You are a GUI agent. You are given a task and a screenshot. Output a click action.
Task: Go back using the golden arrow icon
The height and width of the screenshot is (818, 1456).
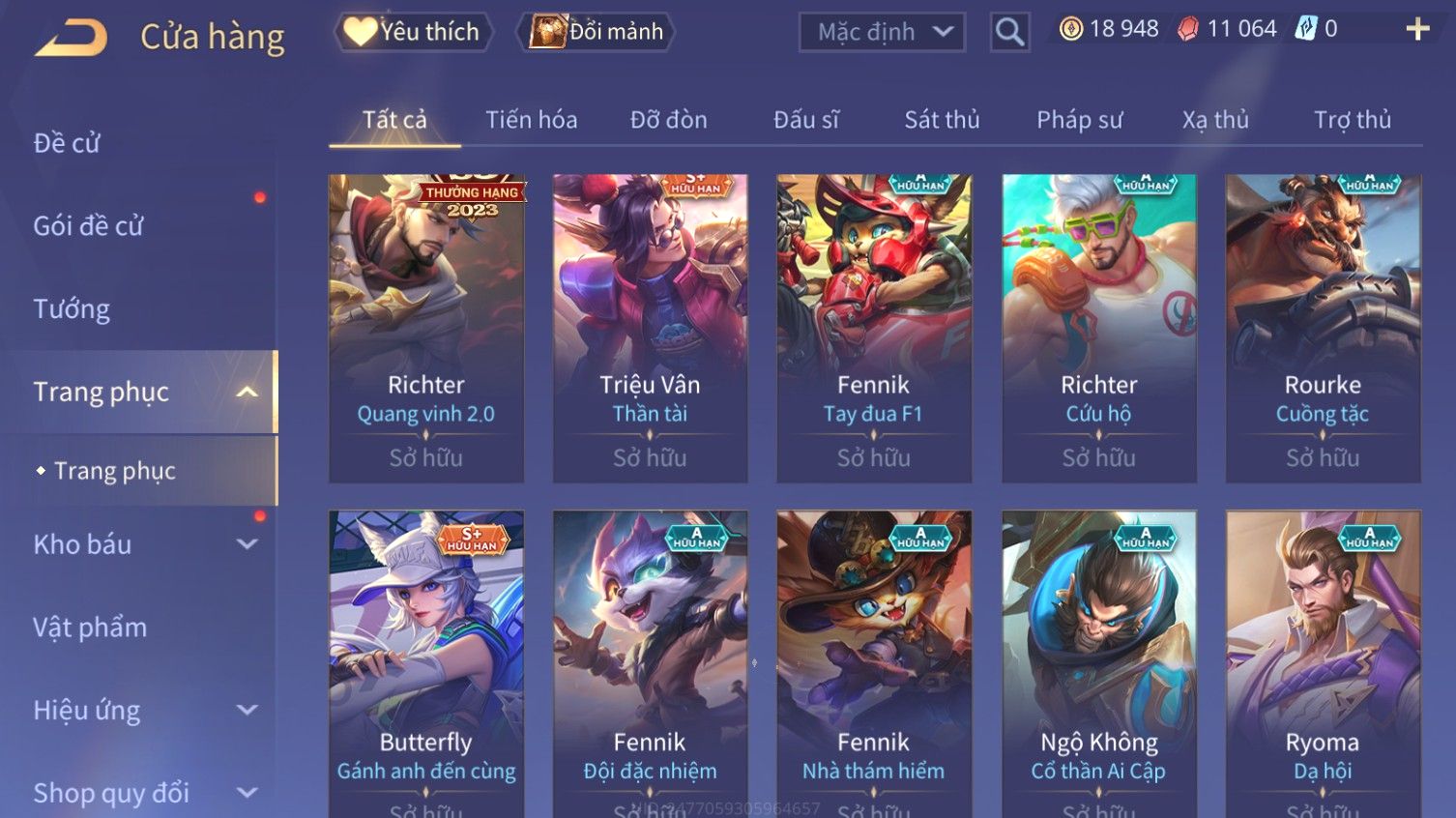tap(72, 37)
